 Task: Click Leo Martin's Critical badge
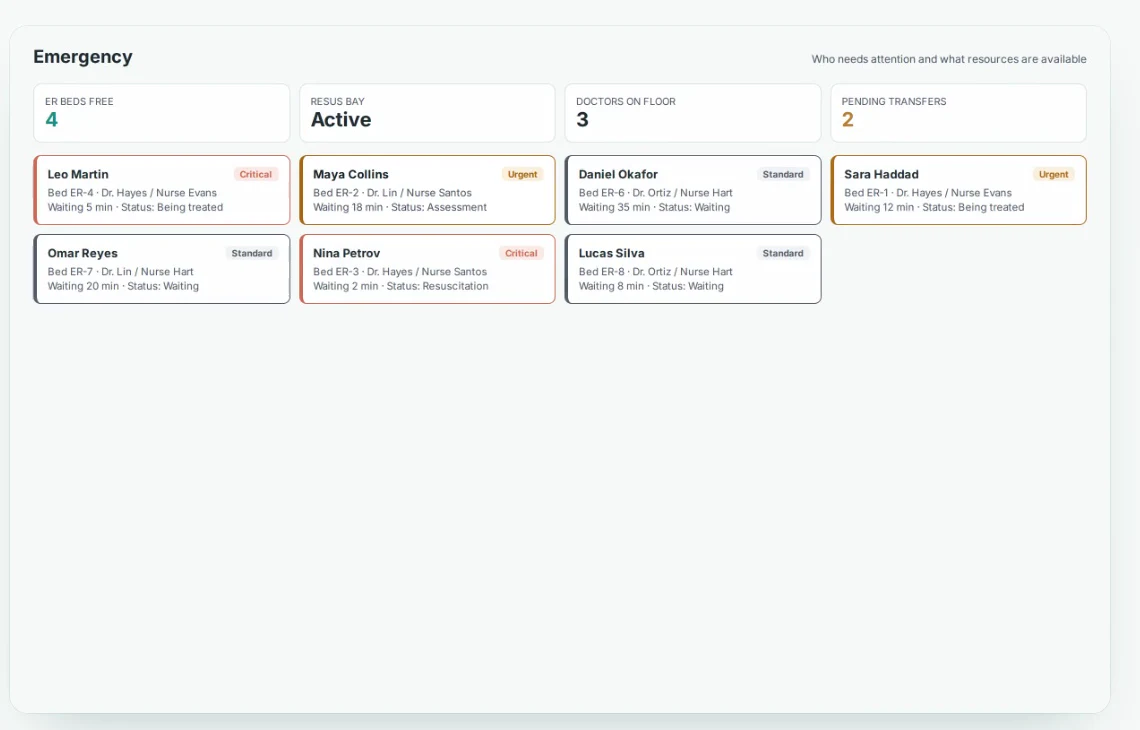coord(255,175)
